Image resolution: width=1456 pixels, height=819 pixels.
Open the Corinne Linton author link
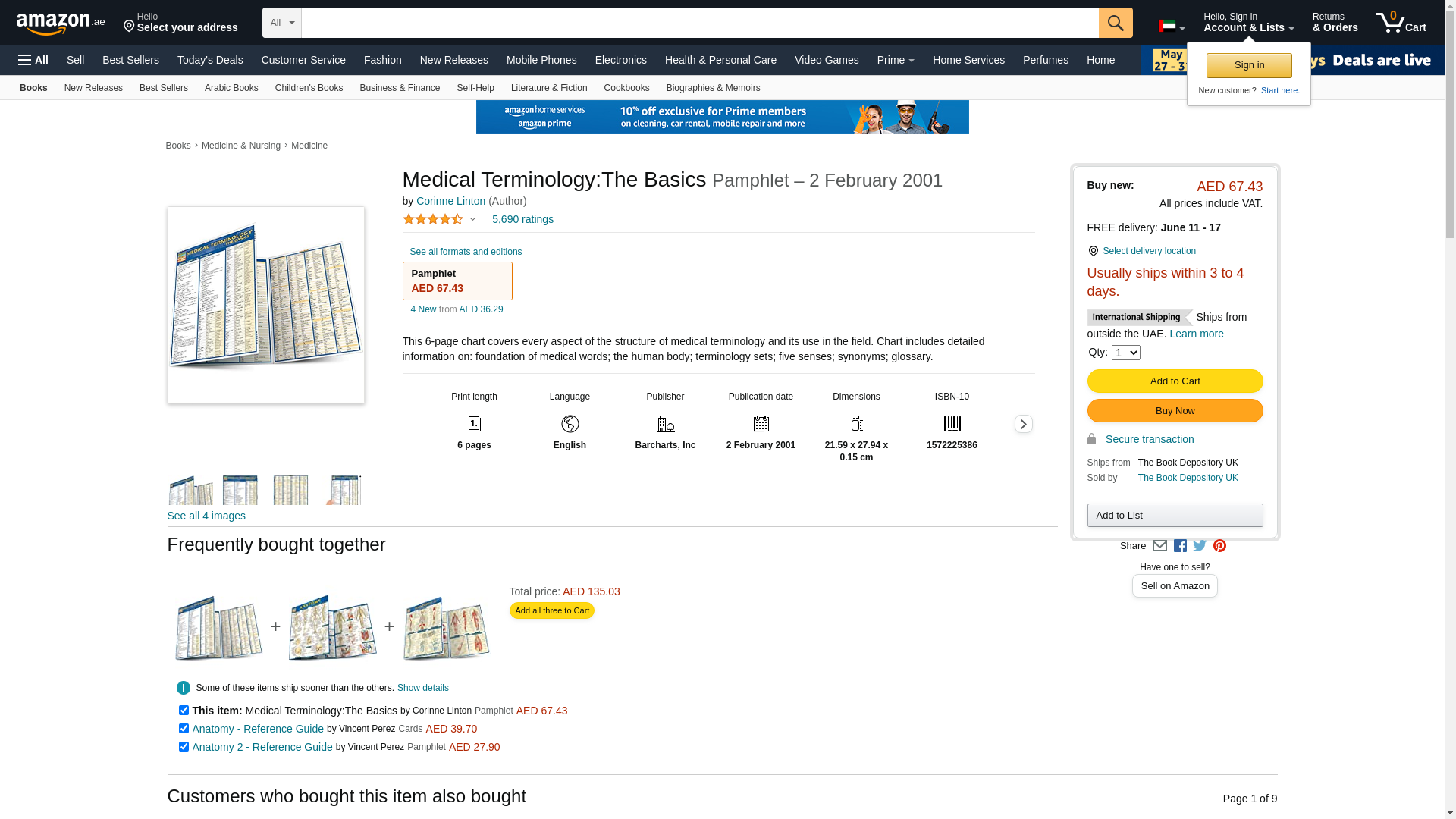pyautogui.click(x=450, y=201)
